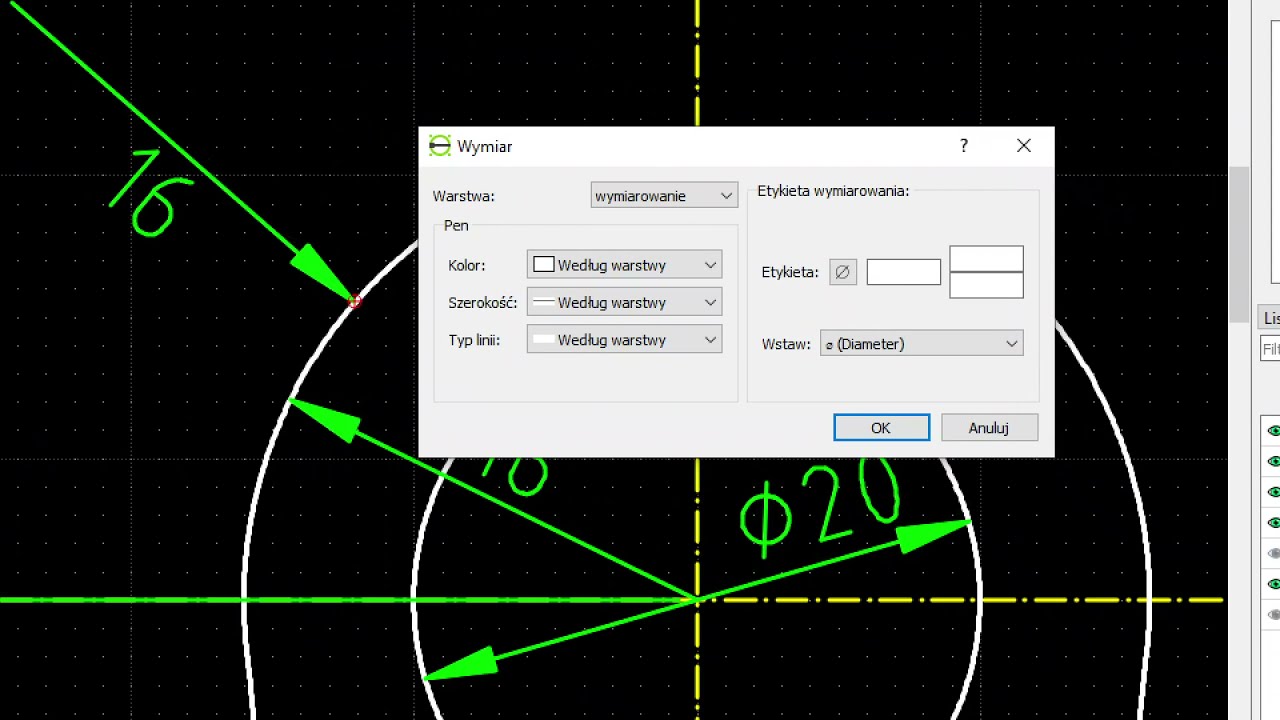Cancel the dialog with Anuluj
Image resolution: width=1280 pixels, height=720 pixels.
[989, 428]
